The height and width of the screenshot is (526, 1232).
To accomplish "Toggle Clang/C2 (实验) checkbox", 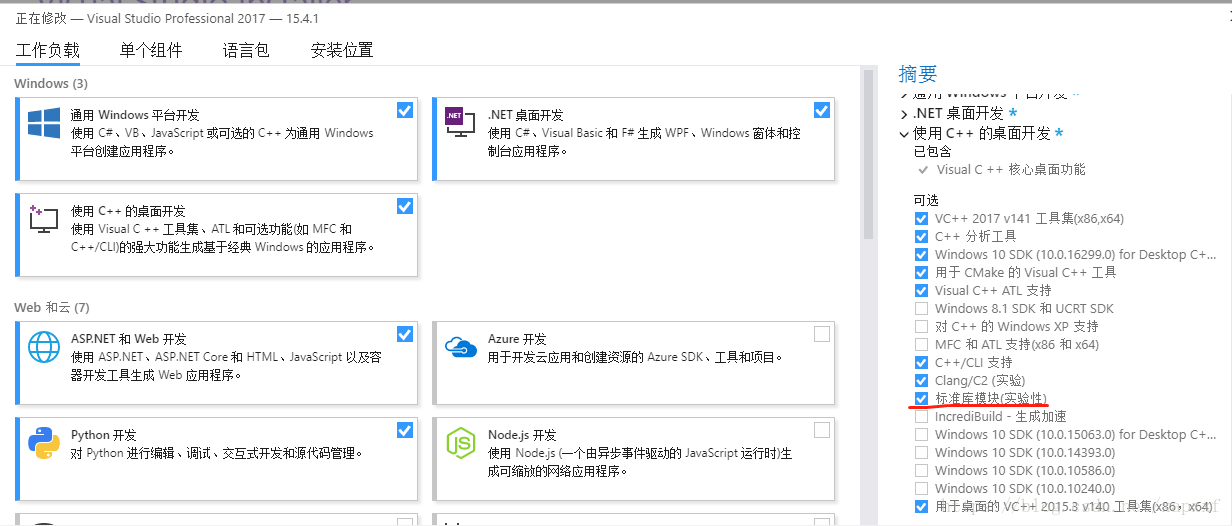I will (x=921, y=381).
